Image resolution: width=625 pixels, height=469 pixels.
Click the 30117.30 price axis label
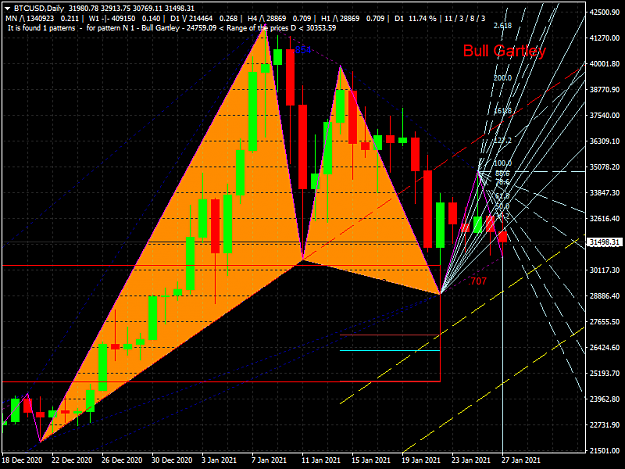click(605, 270)
